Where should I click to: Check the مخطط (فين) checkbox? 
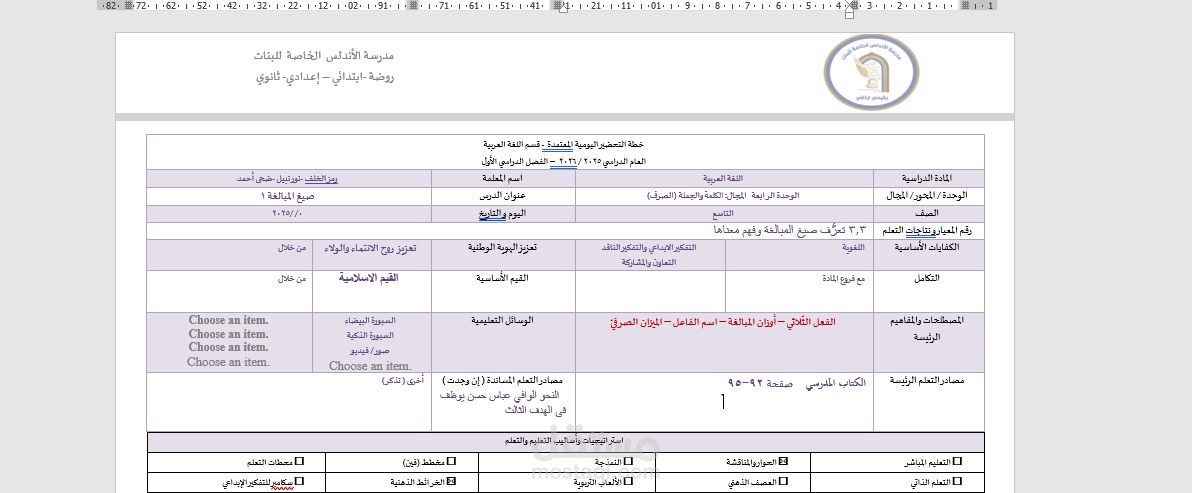pyautogui.click(x=452, y=461)
